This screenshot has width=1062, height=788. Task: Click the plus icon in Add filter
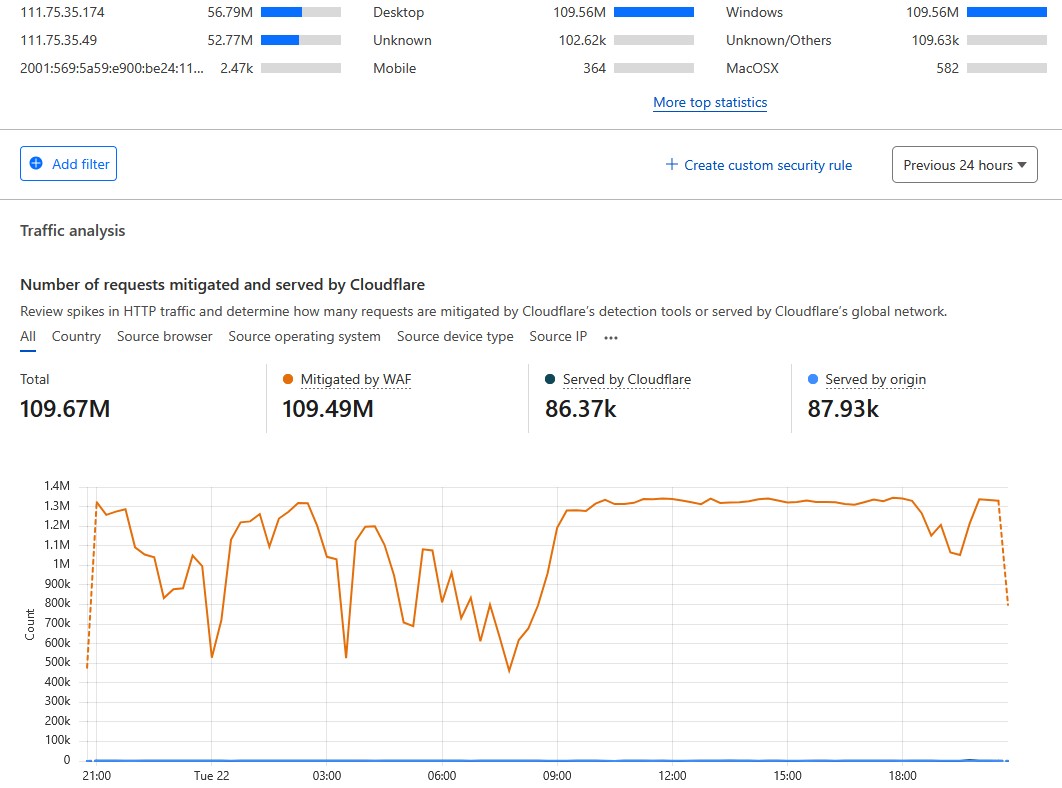[37, 164]
